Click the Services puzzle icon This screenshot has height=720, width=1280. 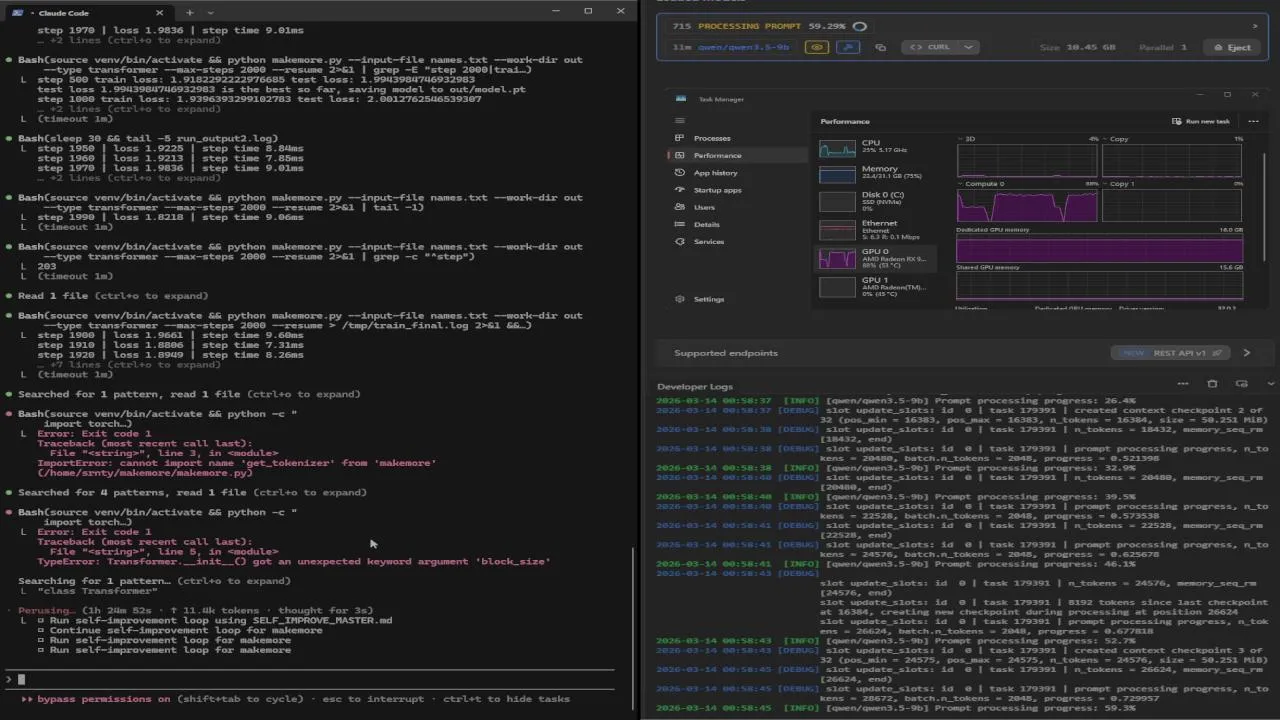coord(680,241)
